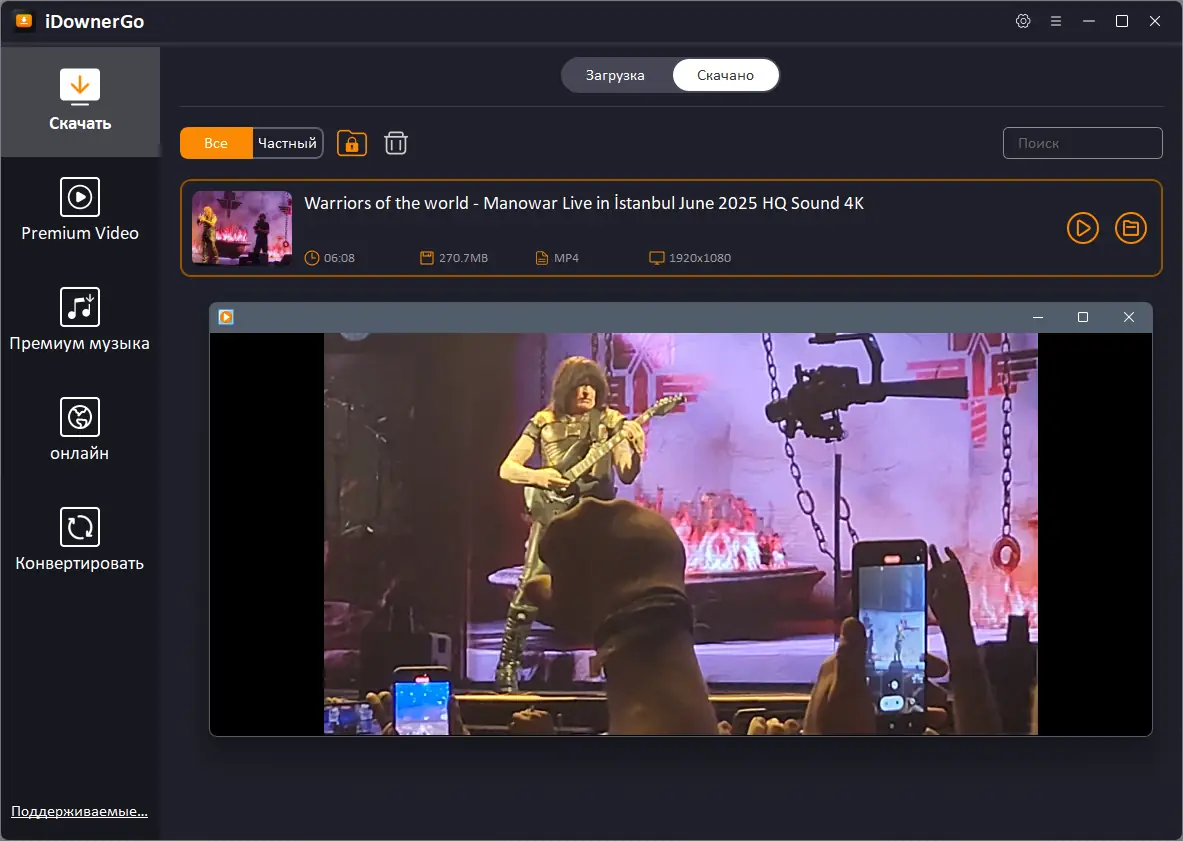This screenshot has width=1183, height=841.
Task: Close the iDownerGo window
Action: pos(1154,21)
